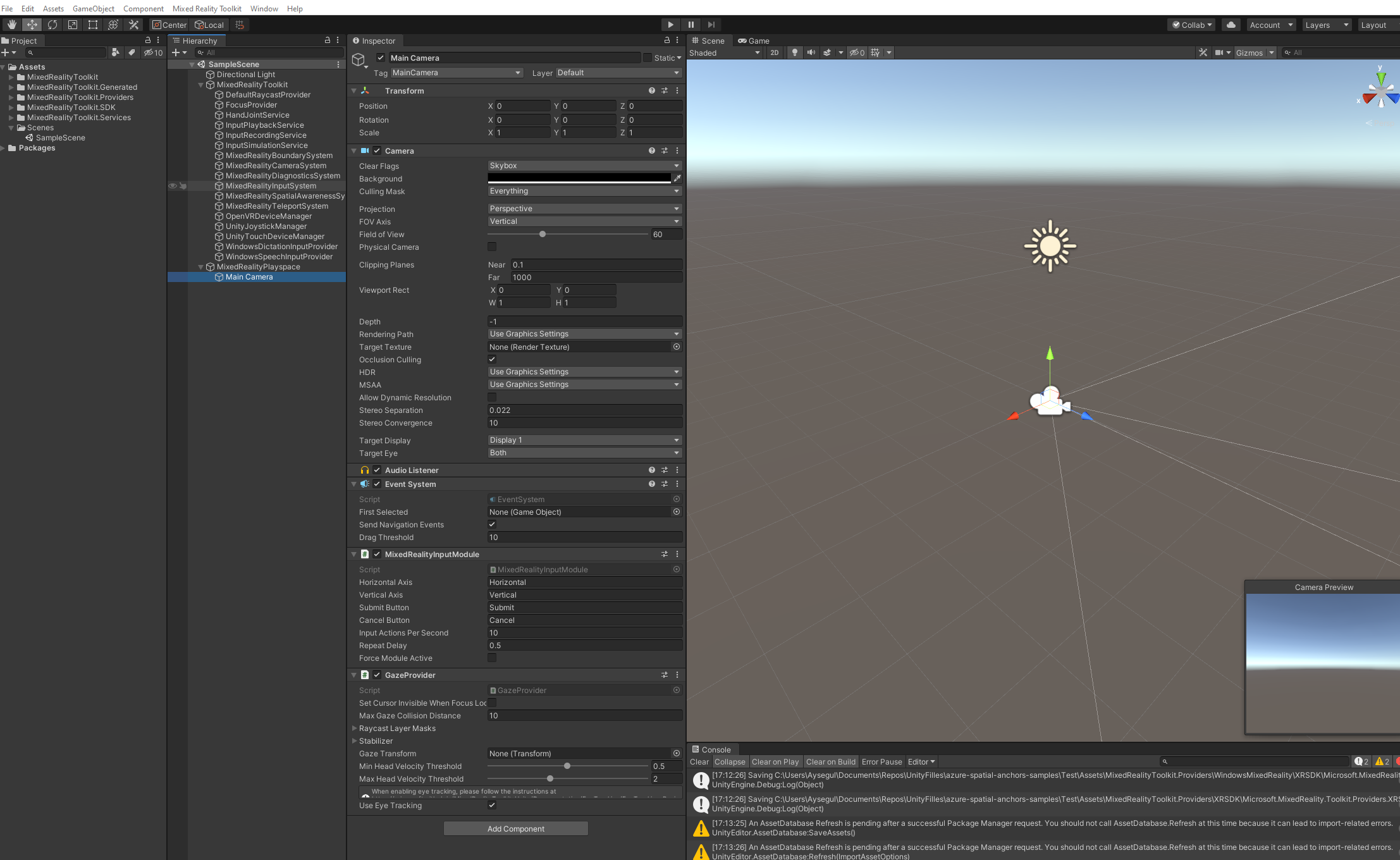Open Camera component preset icon
Viewport: 1400px width, 860px height.
pos(665,150)
